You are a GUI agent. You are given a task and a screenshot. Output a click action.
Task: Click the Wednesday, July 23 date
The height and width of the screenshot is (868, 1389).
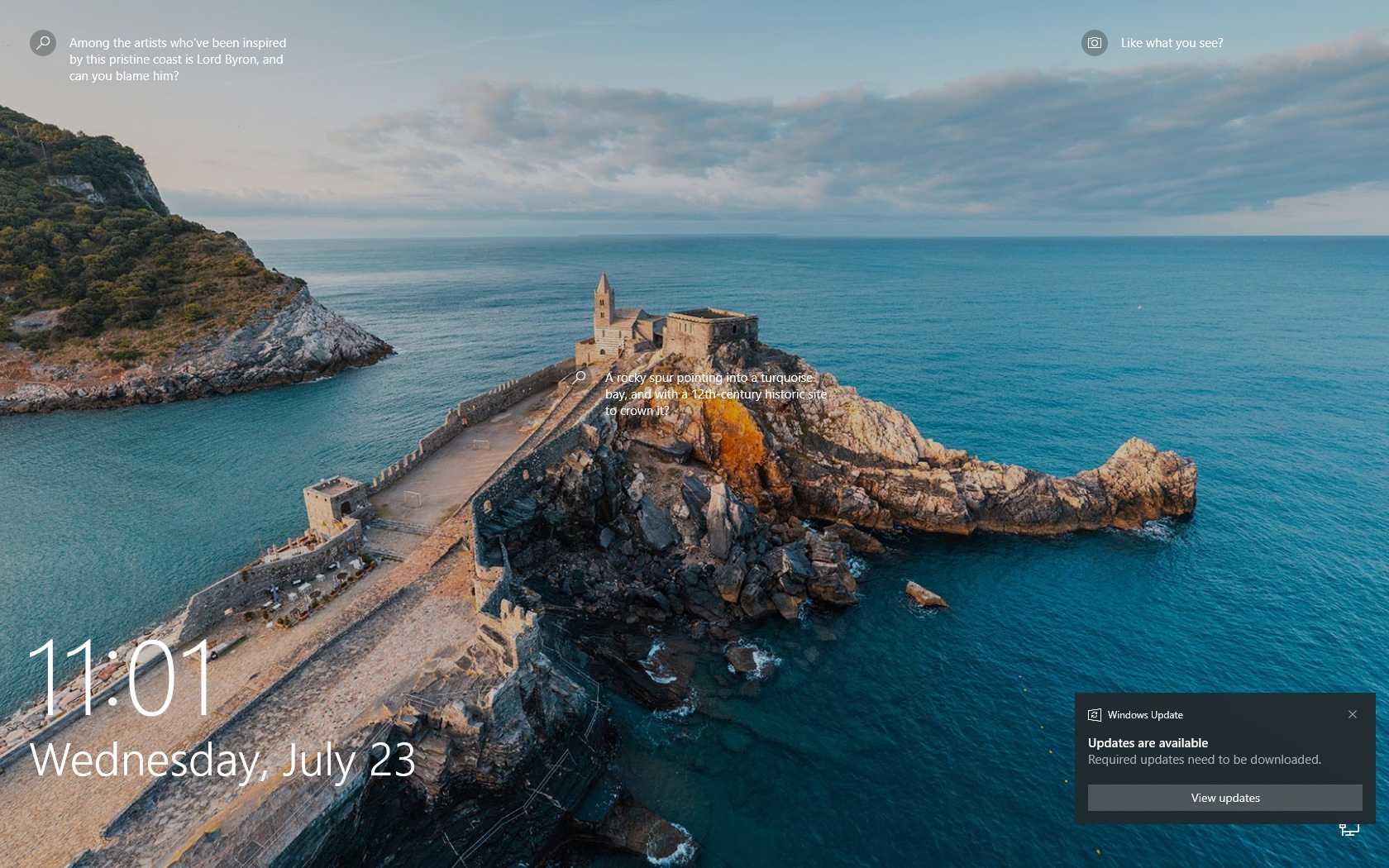point(222,761)
